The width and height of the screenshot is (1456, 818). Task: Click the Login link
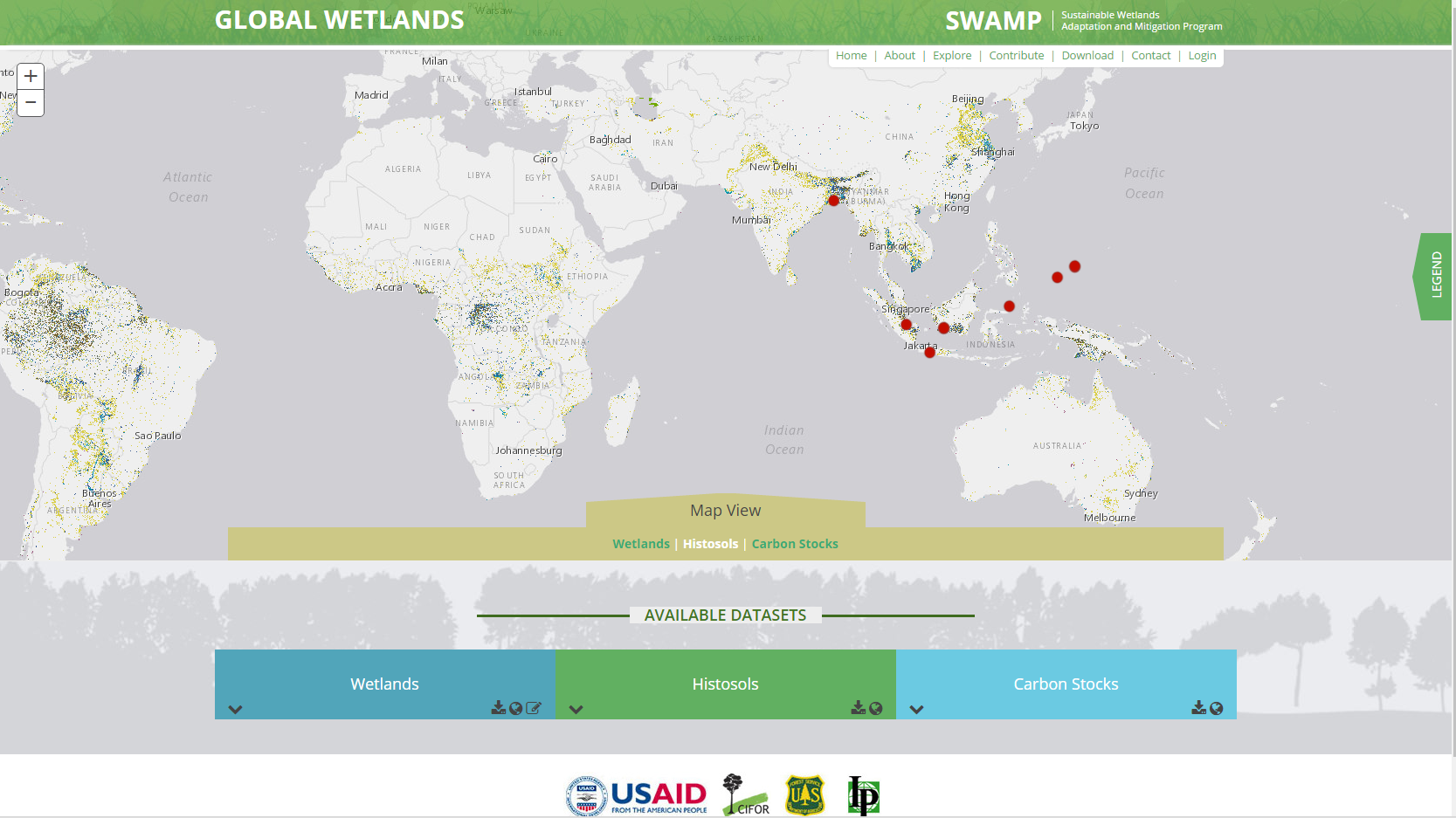[1202, 56]
